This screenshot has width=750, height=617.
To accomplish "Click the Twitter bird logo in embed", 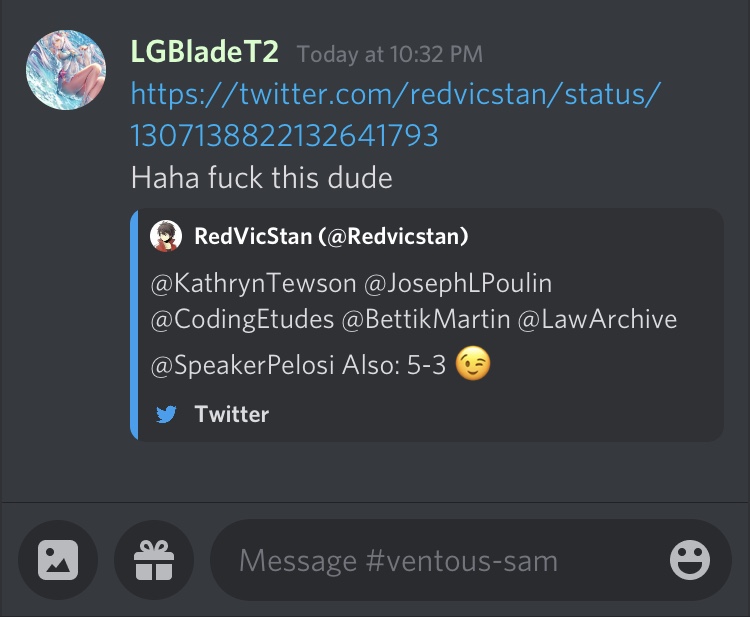I will click(x=166, y=414).
